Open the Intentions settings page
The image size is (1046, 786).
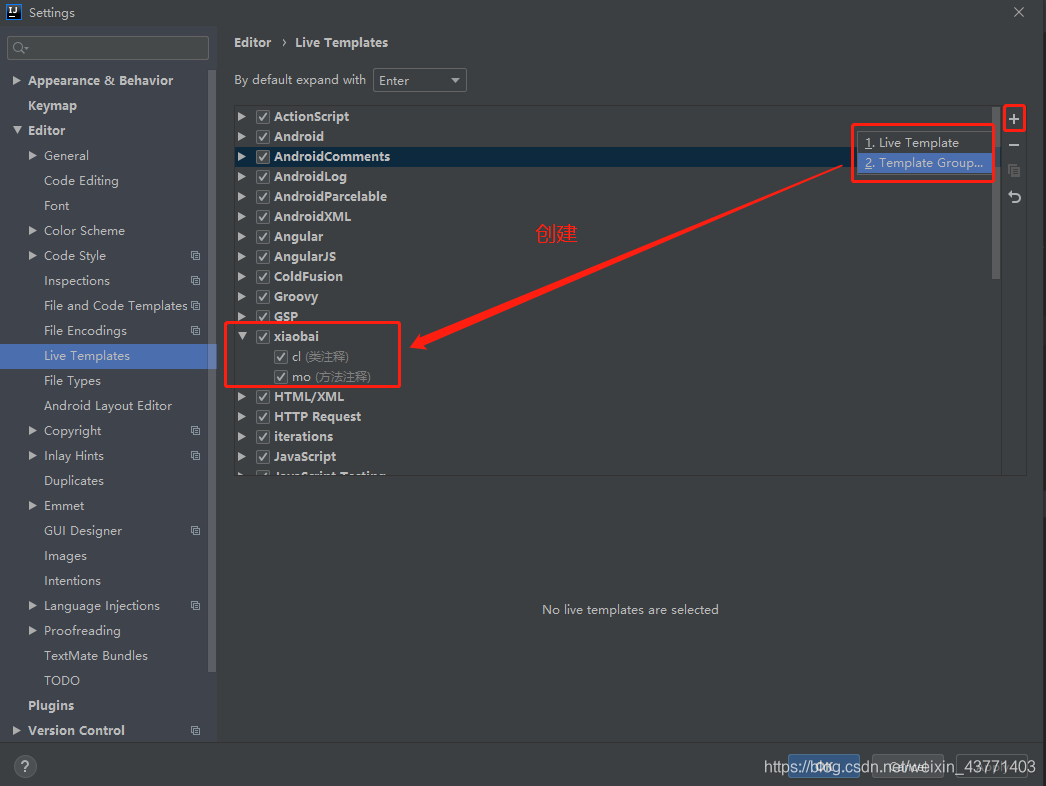72,580
